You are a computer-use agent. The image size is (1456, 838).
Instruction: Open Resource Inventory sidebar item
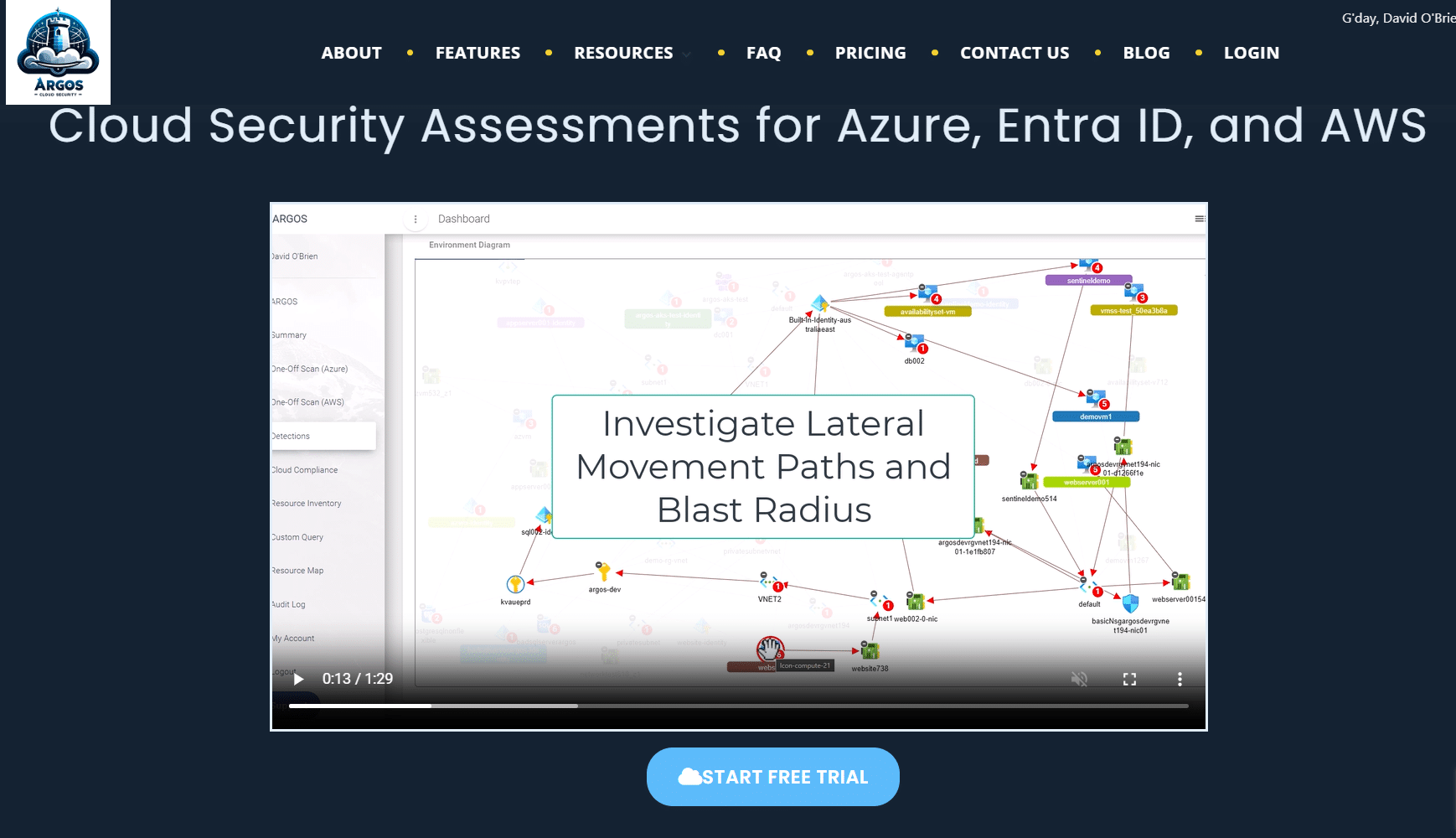pos(306,504)
